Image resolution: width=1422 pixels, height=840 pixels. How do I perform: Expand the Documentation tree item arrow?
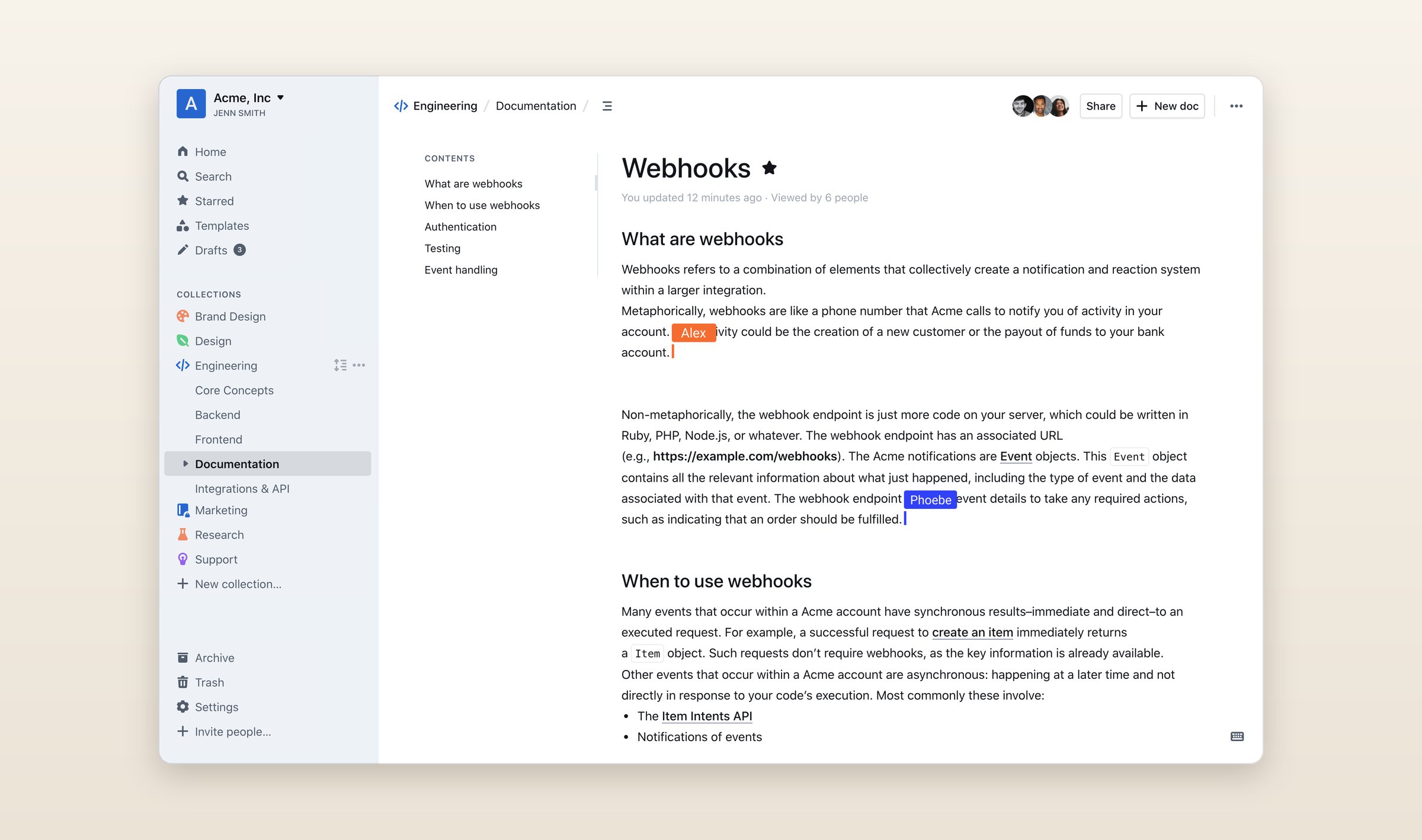tap(185, 464)
